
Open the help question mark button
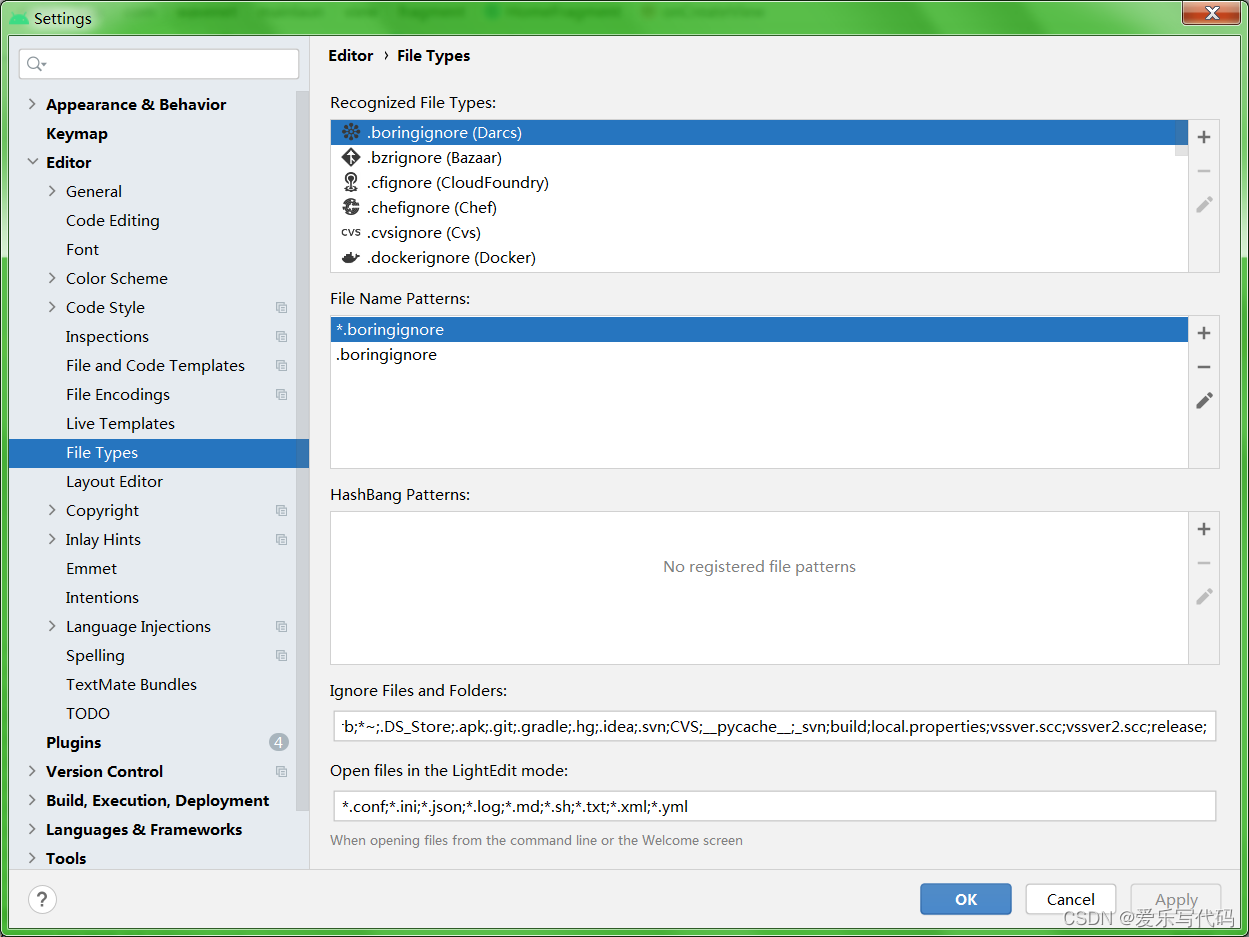pos(42,899)
